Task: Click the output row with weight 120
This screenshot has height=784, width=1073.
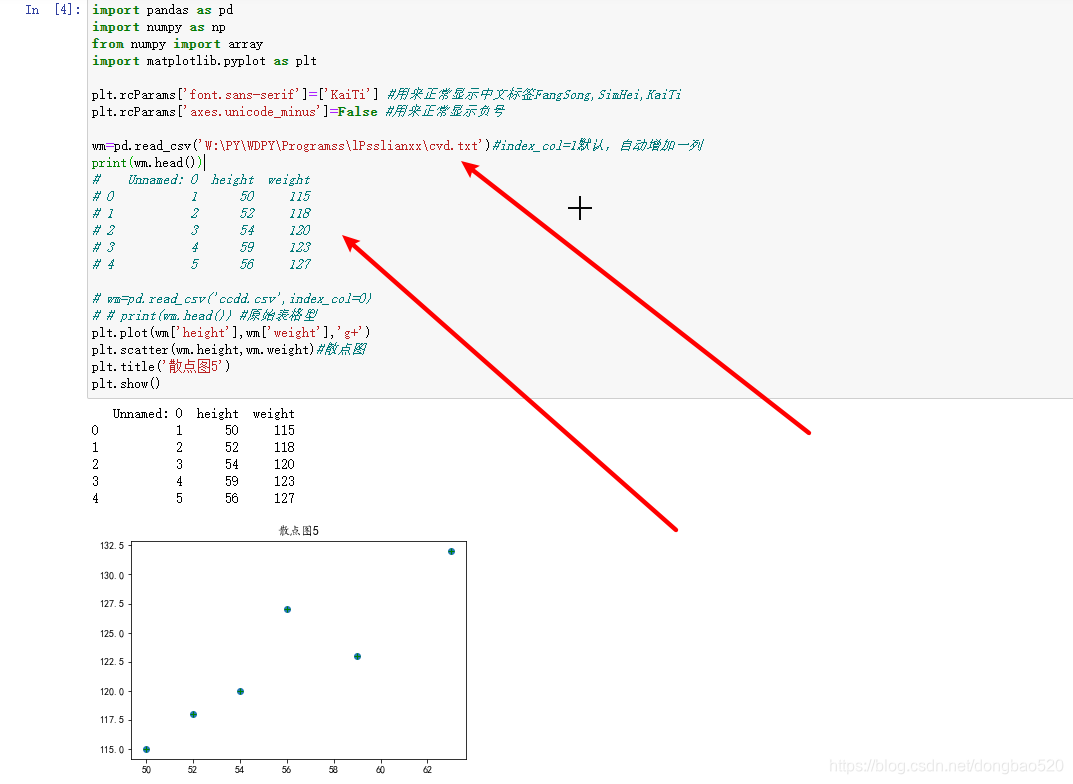Action: click(193, 465)
